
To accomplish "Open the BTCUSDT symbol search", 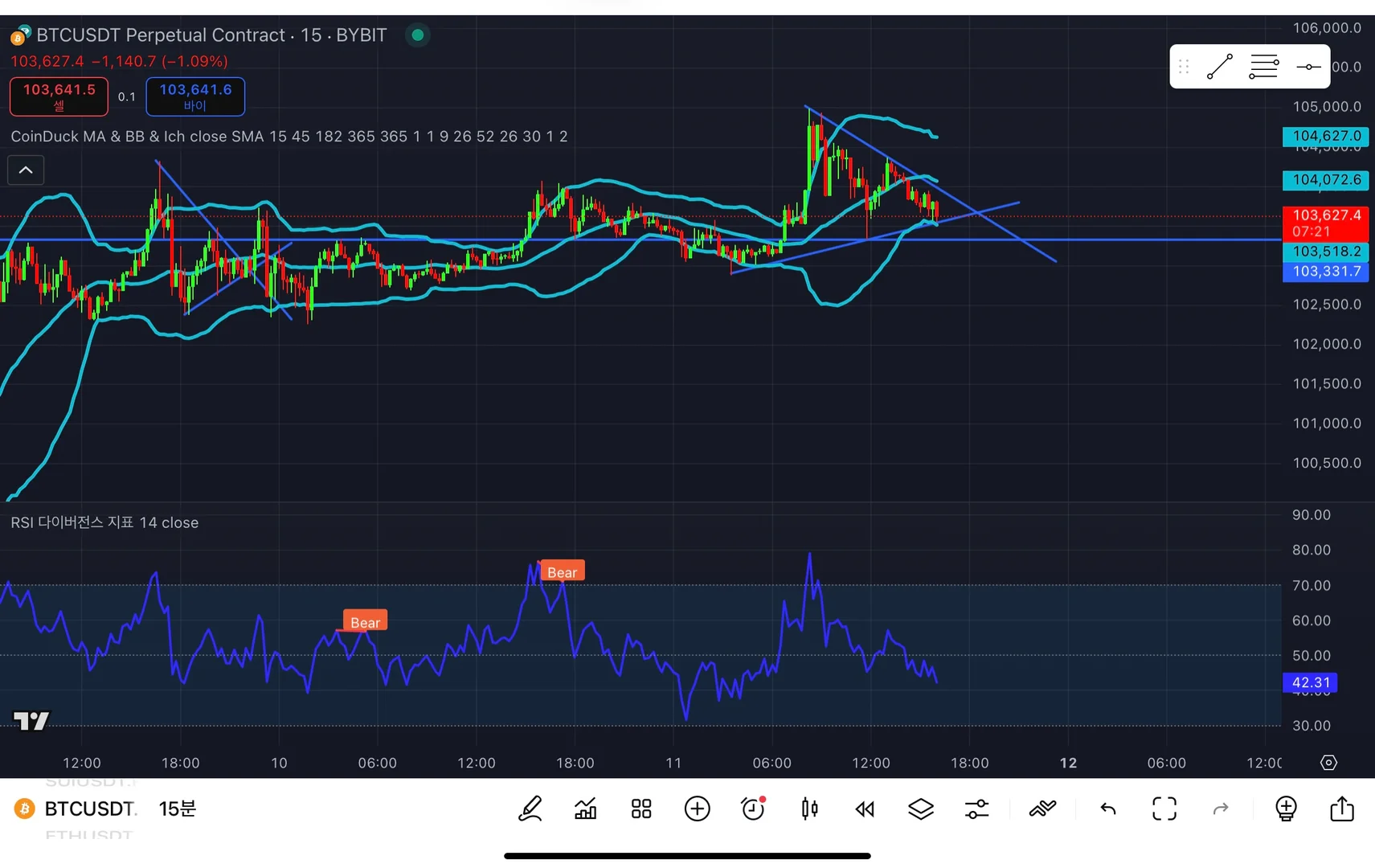I will (x=89, y=809).
